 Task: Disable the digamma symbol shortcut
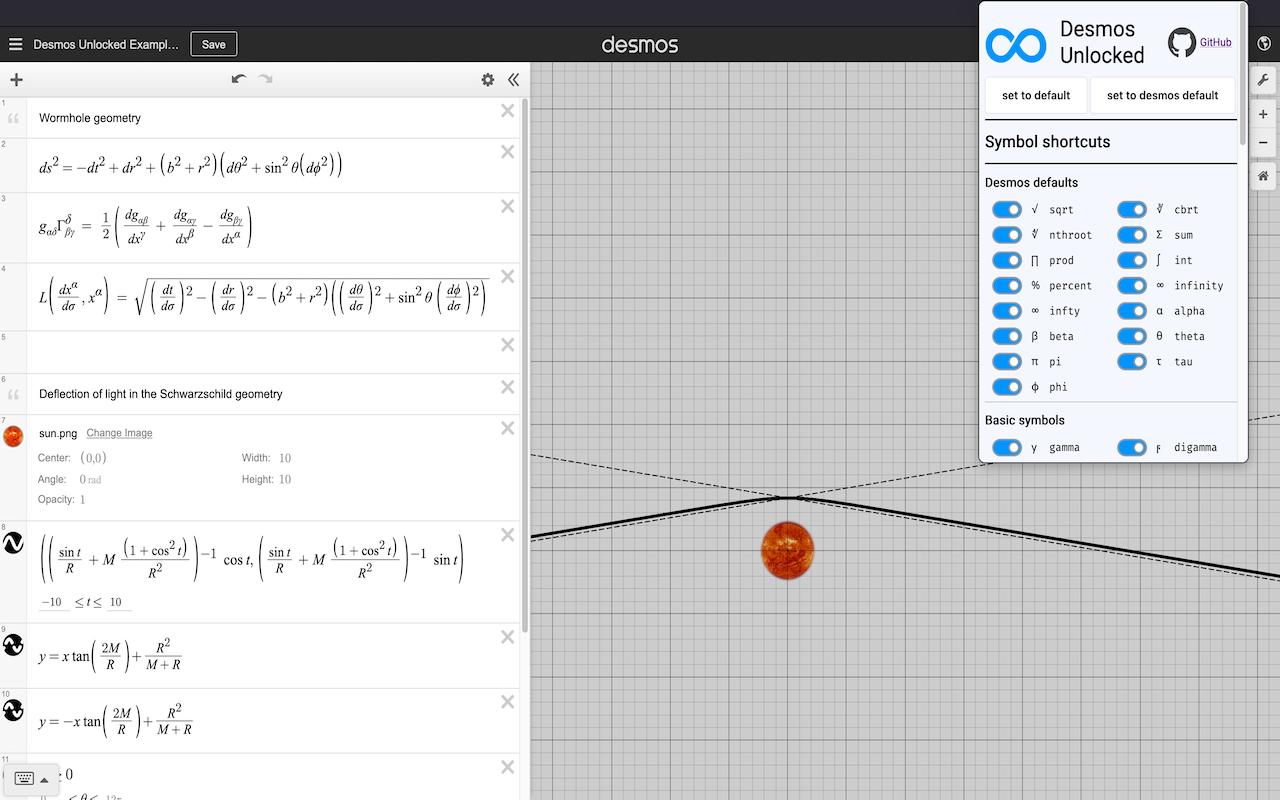[x=1131, y=447]
